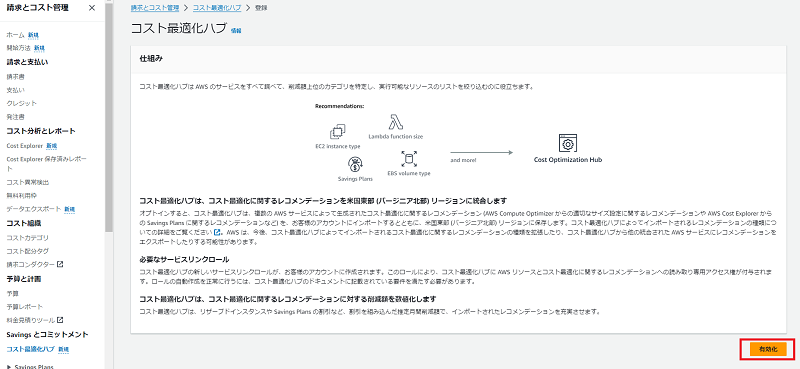800x369 pixels.
Task: Go to 請求書 page
Action: (15, 77)
